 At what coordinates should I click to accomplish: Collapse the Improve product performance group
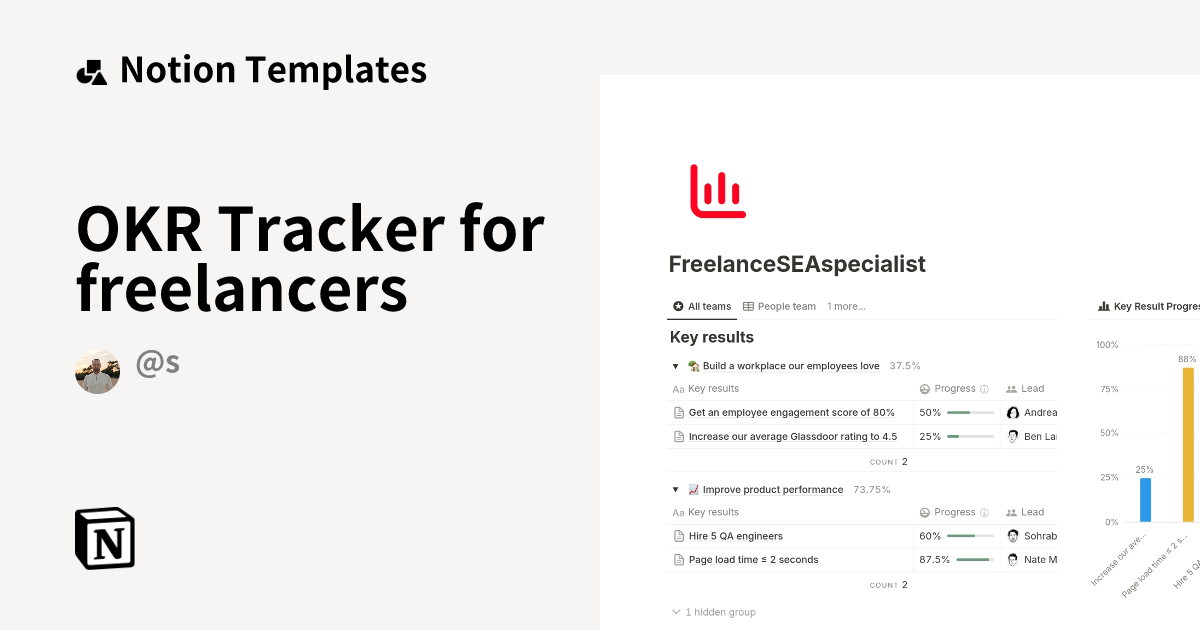[675, 489]
